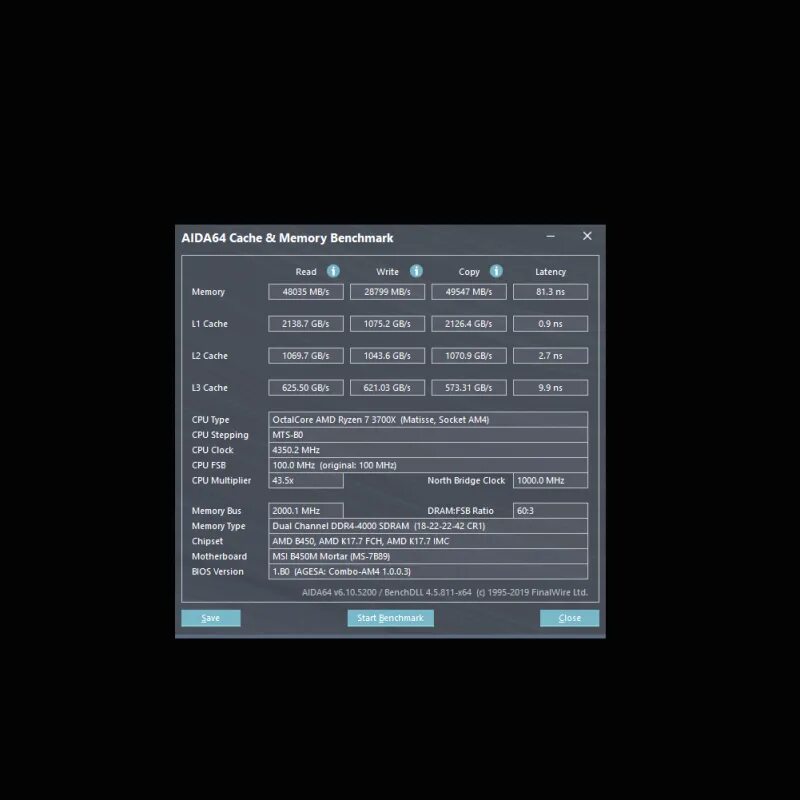
Task: Select Memory copy value 49547 MB/s
Action: tap(469, 292)
